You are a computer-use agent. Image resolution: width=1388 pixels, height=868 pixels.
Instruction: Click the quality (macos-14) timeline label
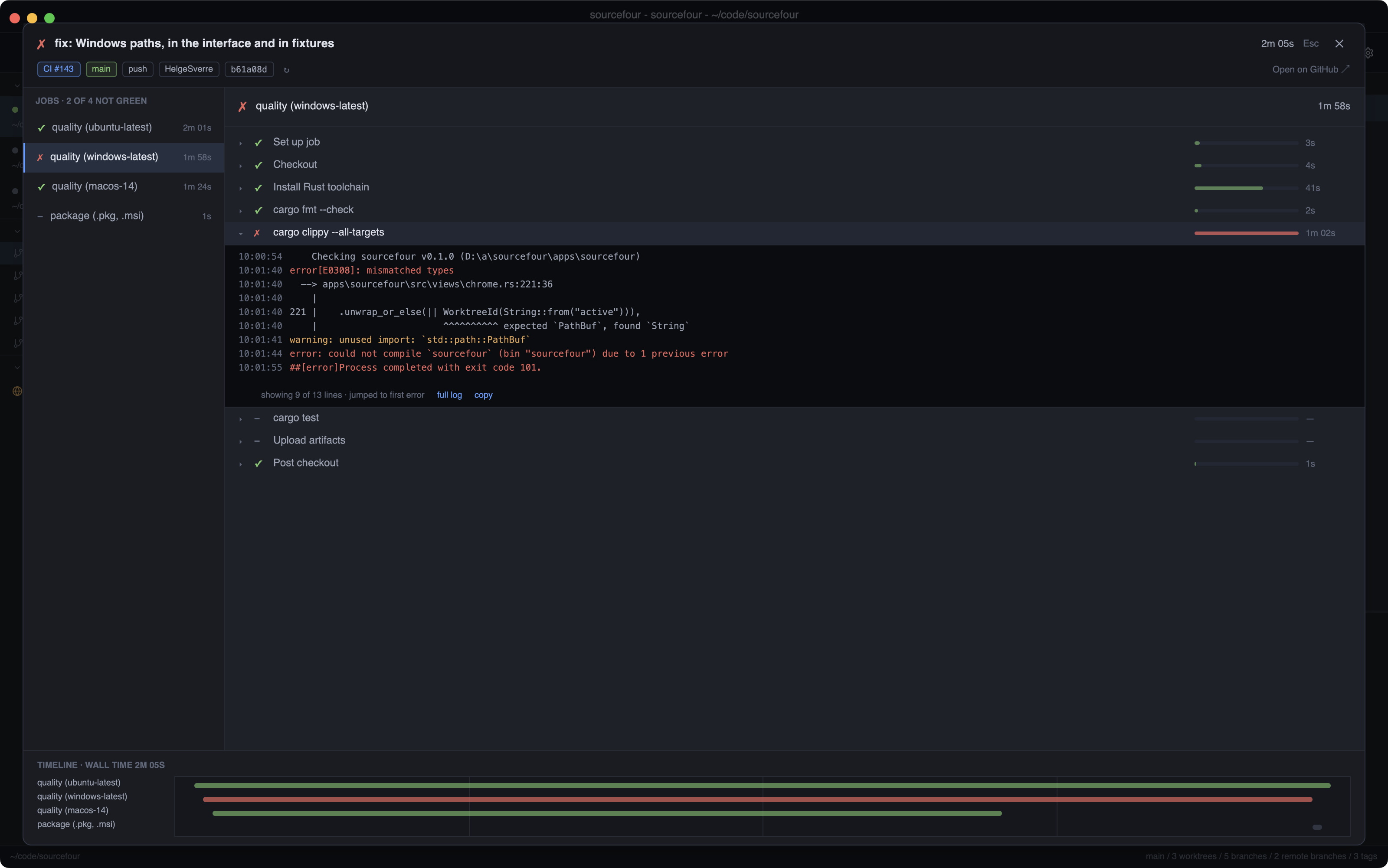coord(72,810)
